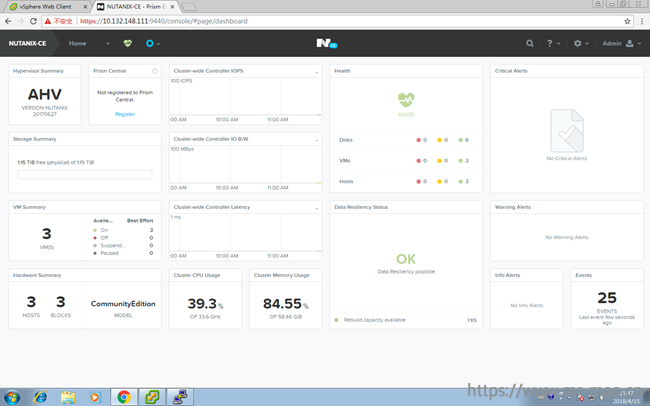The height and width of the screenshot is (406, 650).
Task: Click the No Critical Alerts document icon
Action: pos(567,131)
